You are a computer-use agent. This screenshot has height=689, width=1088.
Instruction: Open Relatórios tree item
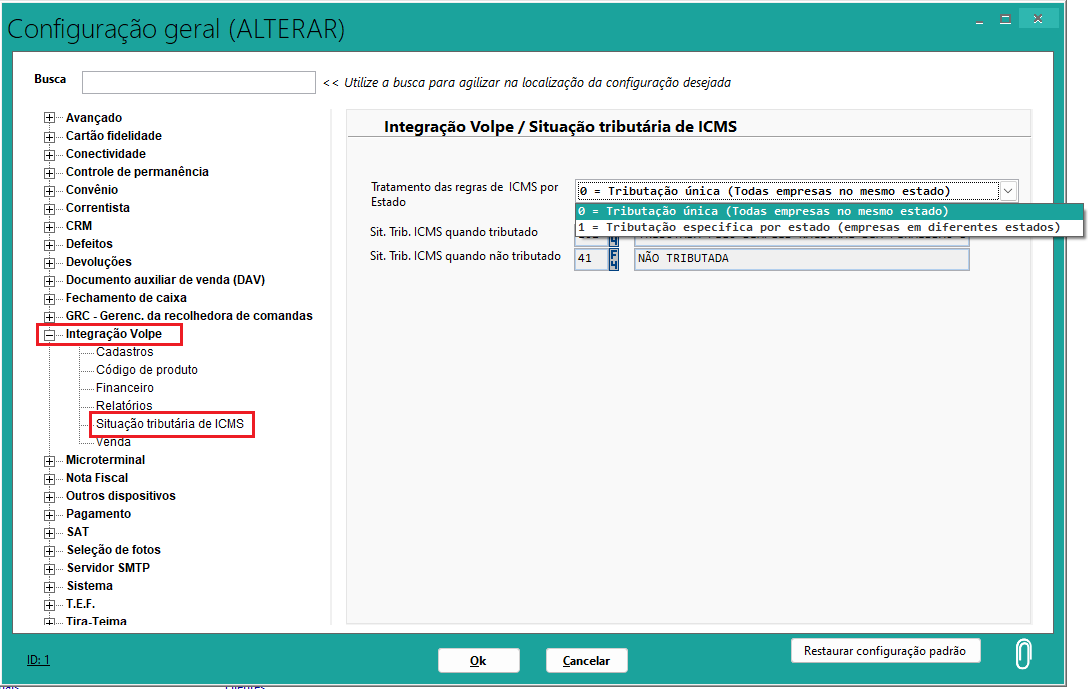[124, 406]
